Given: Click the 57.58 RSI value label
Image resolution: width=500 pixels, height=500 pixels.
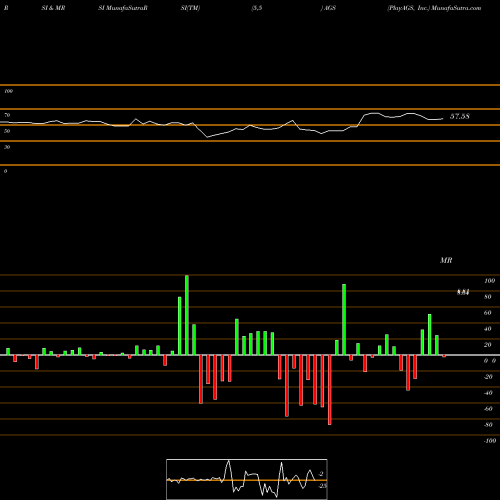Looking at the screenshot, I should [x=460, y=116].
